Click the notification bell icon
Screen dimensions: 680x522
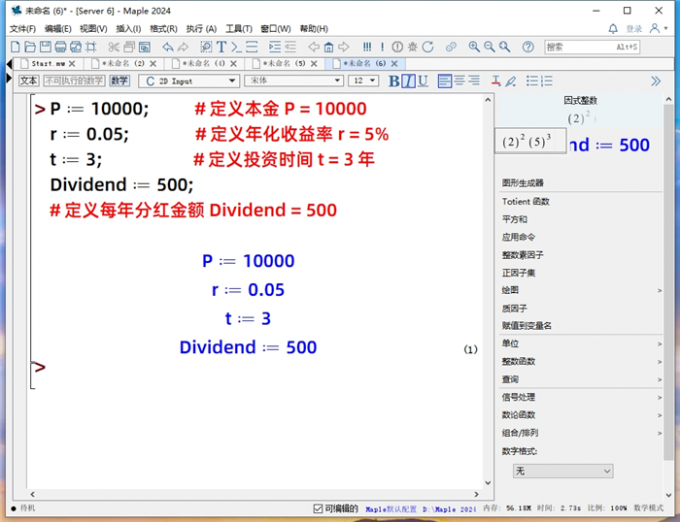613,29
